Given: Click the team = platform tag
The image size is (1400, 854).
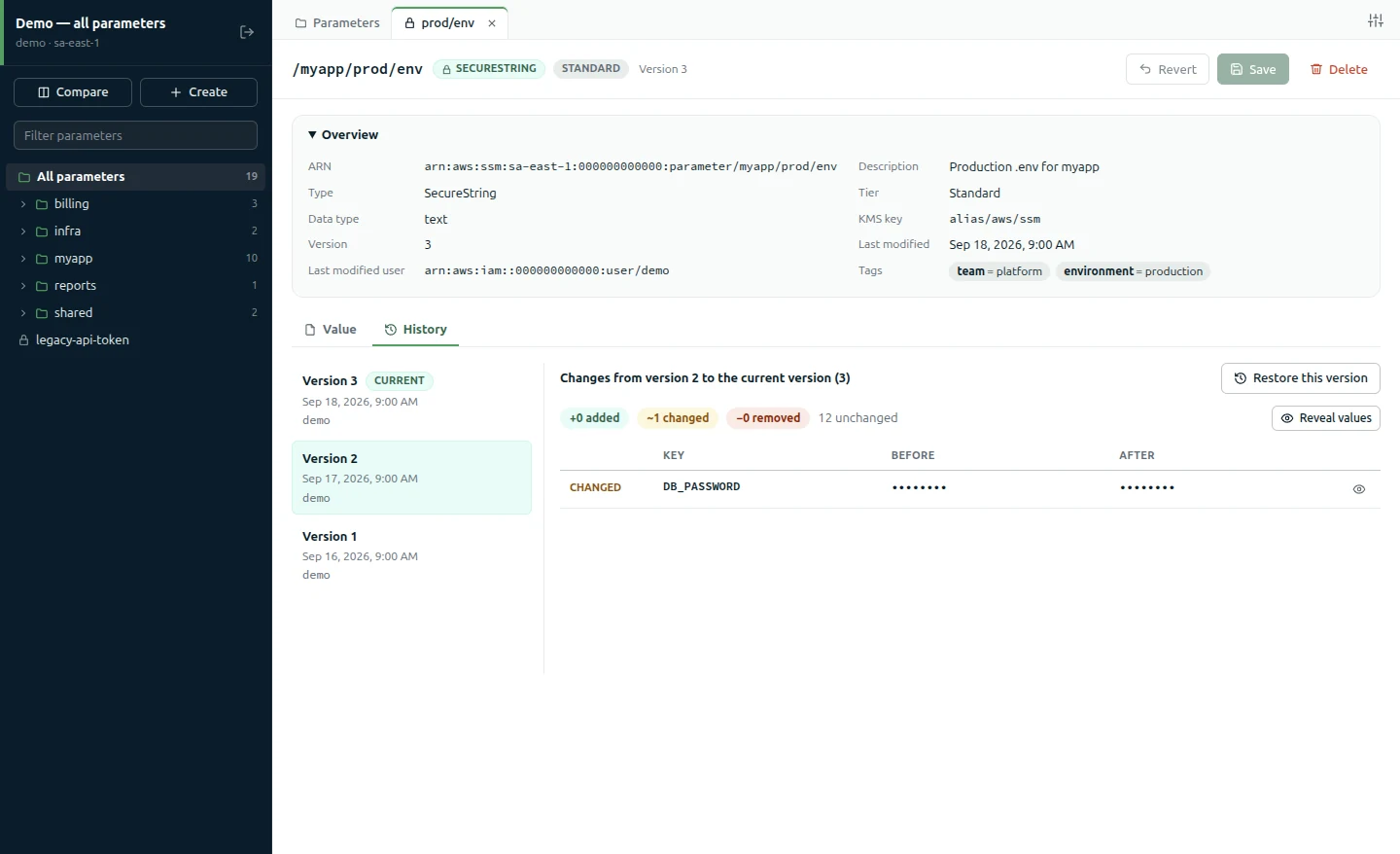Looking at the screenshot, I should pyautogui.click(x=999, y=271).
